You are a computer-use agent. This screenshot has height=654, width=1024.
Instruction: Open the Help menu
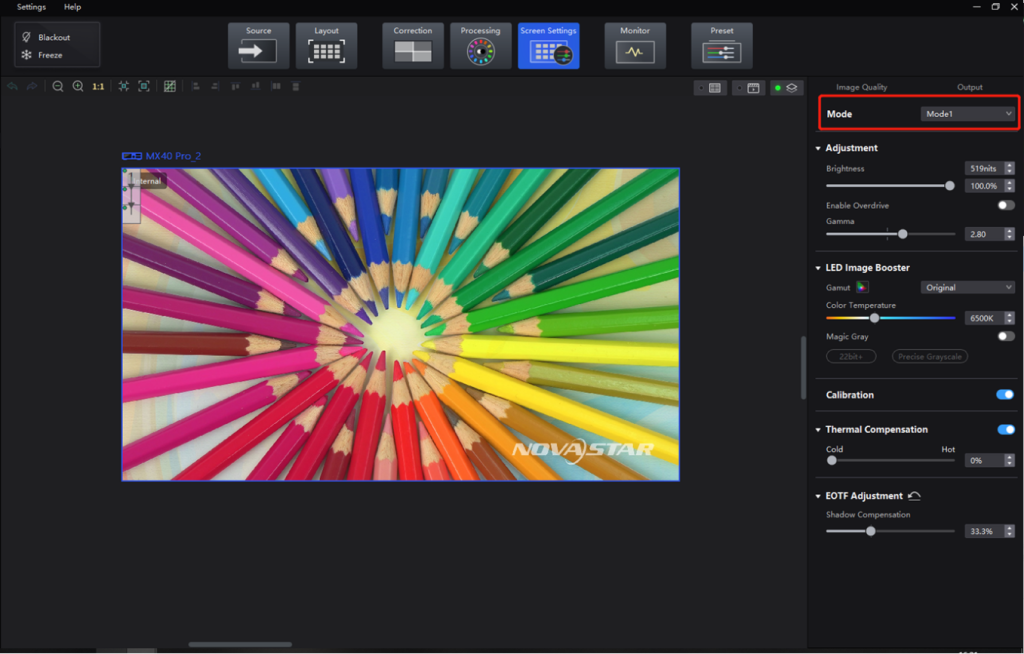point(72,7)
